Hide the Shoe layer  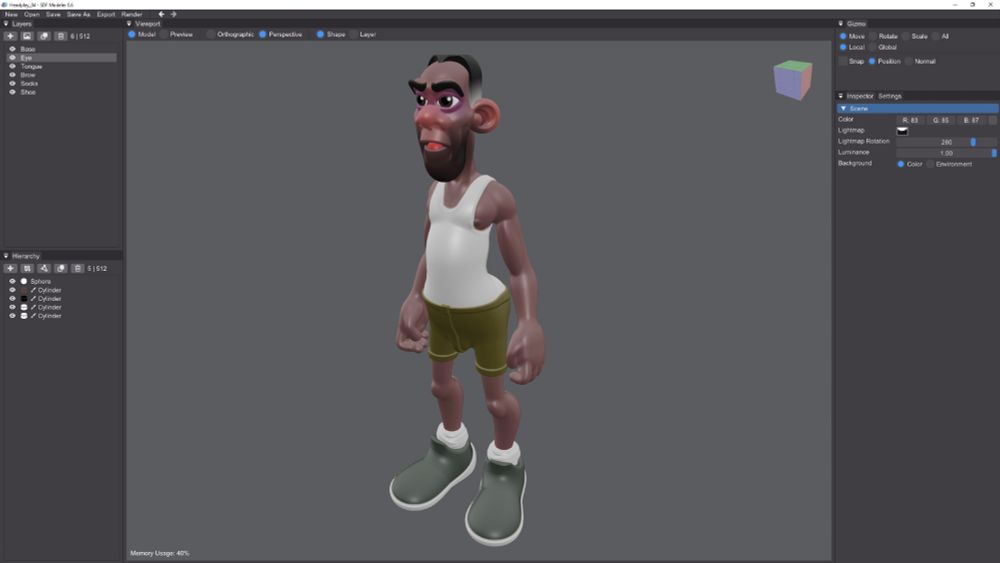12,92
